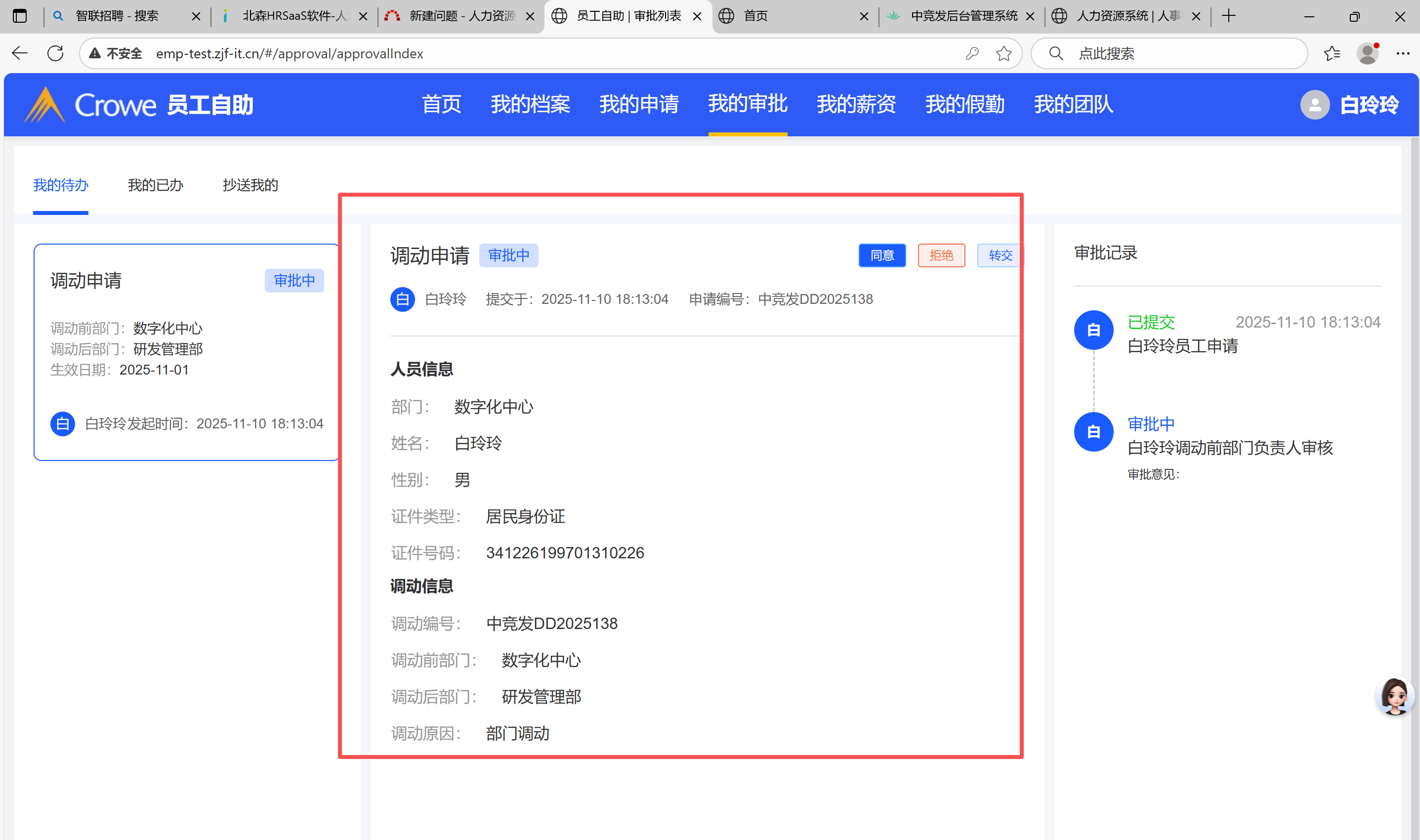This screenshot has width=1420, height=840.
Task: Click the 同意 approve button
Action: tap(881, 255)
